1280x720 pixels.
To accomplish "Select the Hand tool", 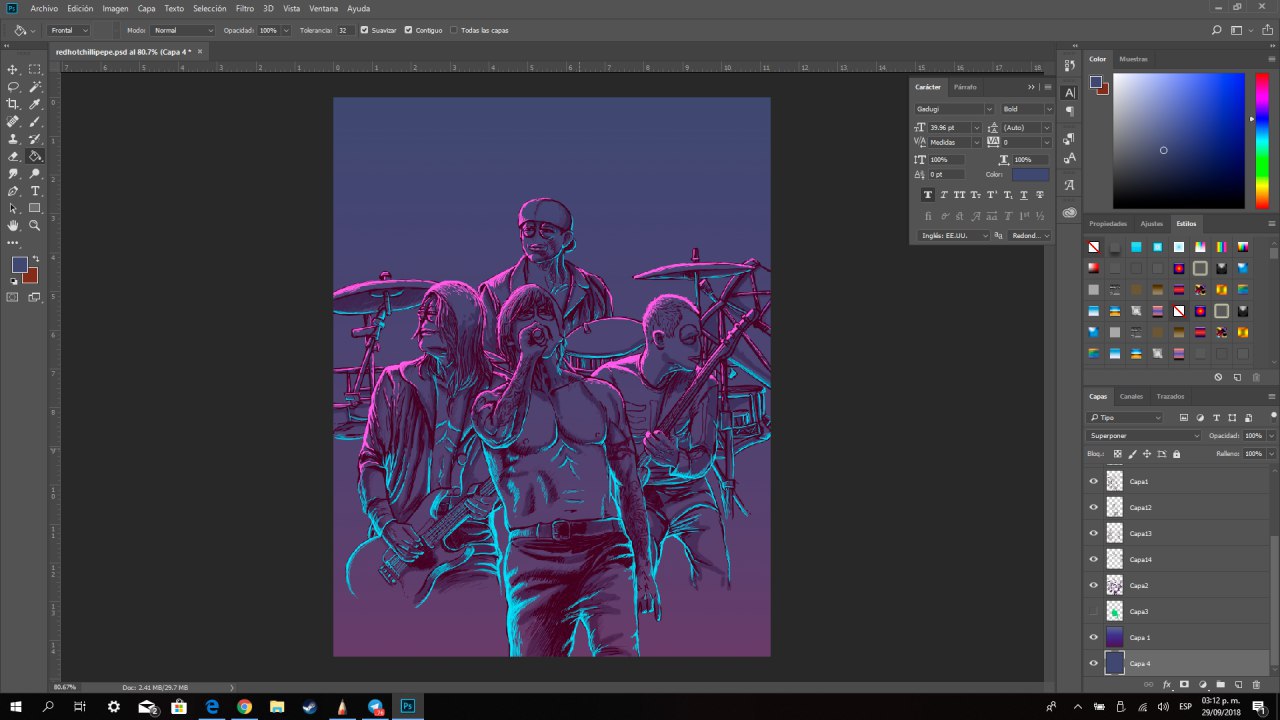I will click(x=13, y=226).
